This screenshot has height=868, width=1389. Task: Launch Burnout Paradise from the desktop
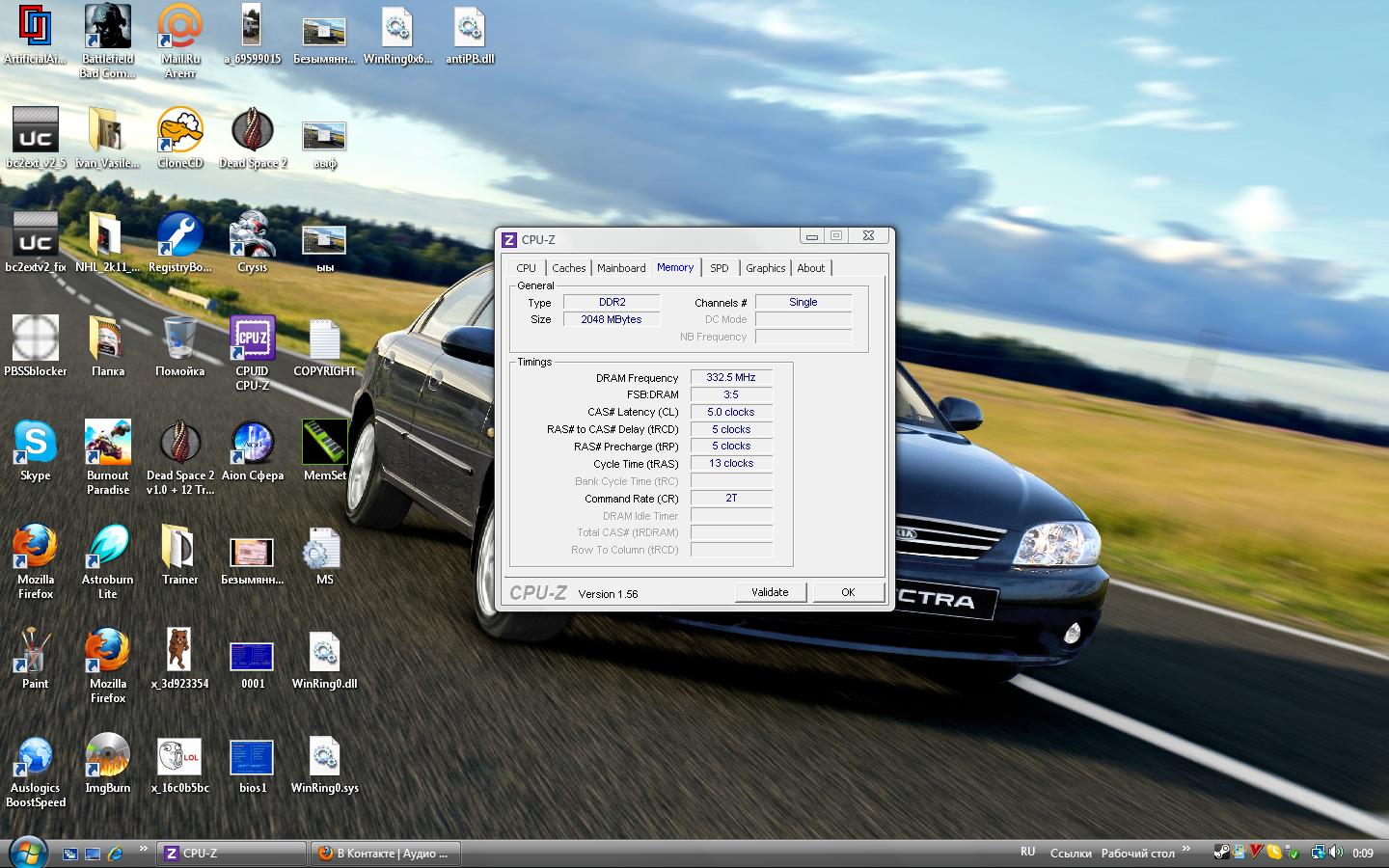coord(107,444)
